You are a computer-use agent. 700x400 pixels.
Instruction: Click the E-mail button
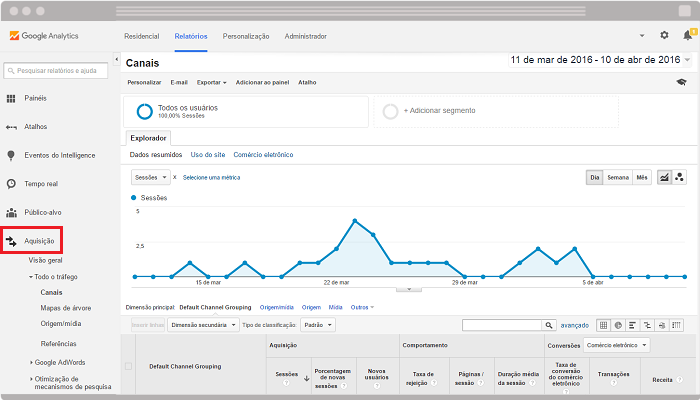[179, 83]
